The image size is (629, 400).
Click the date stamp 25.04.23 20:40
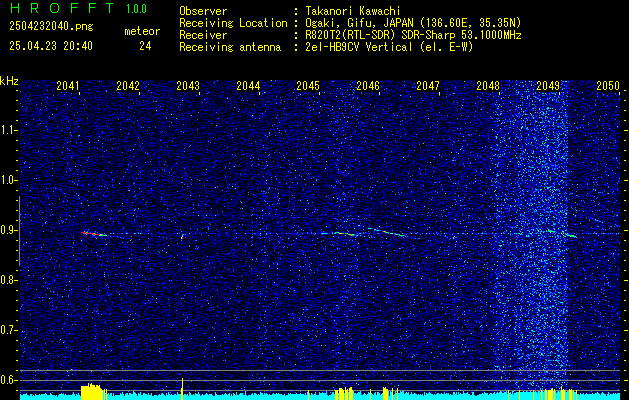pyautogui.click(x=51, y=46)
